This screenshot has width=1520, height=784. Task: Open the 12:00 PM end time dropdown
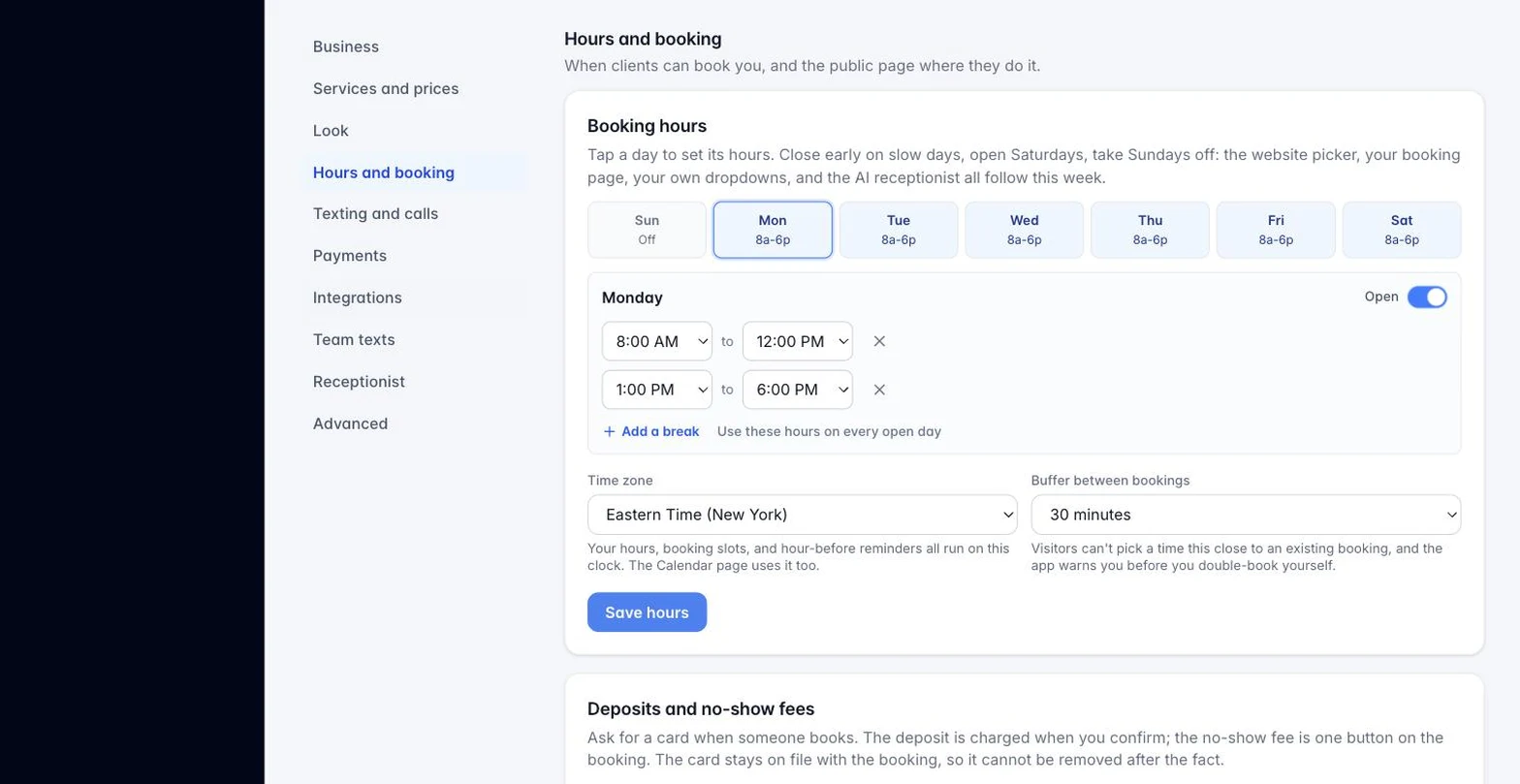(x=798, y=341)
